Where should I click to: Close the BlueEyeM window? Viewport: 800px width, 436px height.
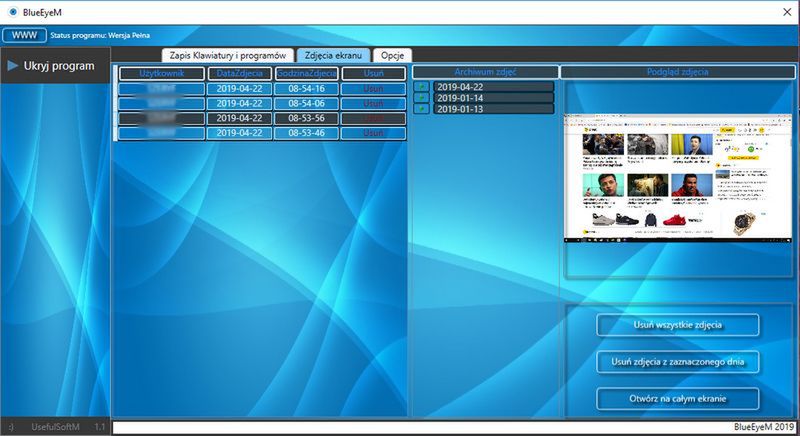787,12
